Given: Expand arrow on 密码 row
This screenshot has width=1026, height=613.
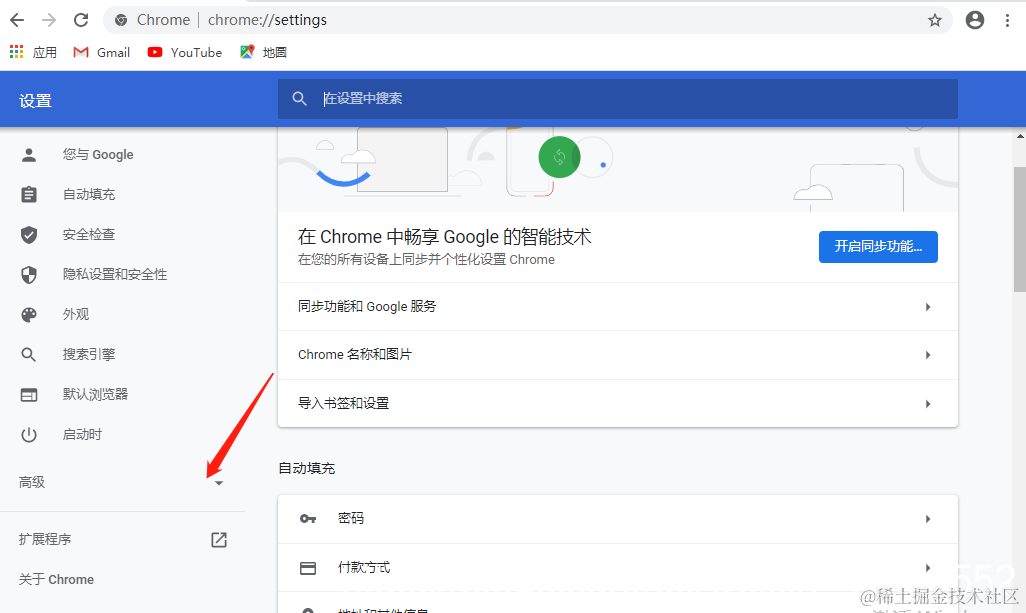Looking at the screenshot, I should pos(928,519).
